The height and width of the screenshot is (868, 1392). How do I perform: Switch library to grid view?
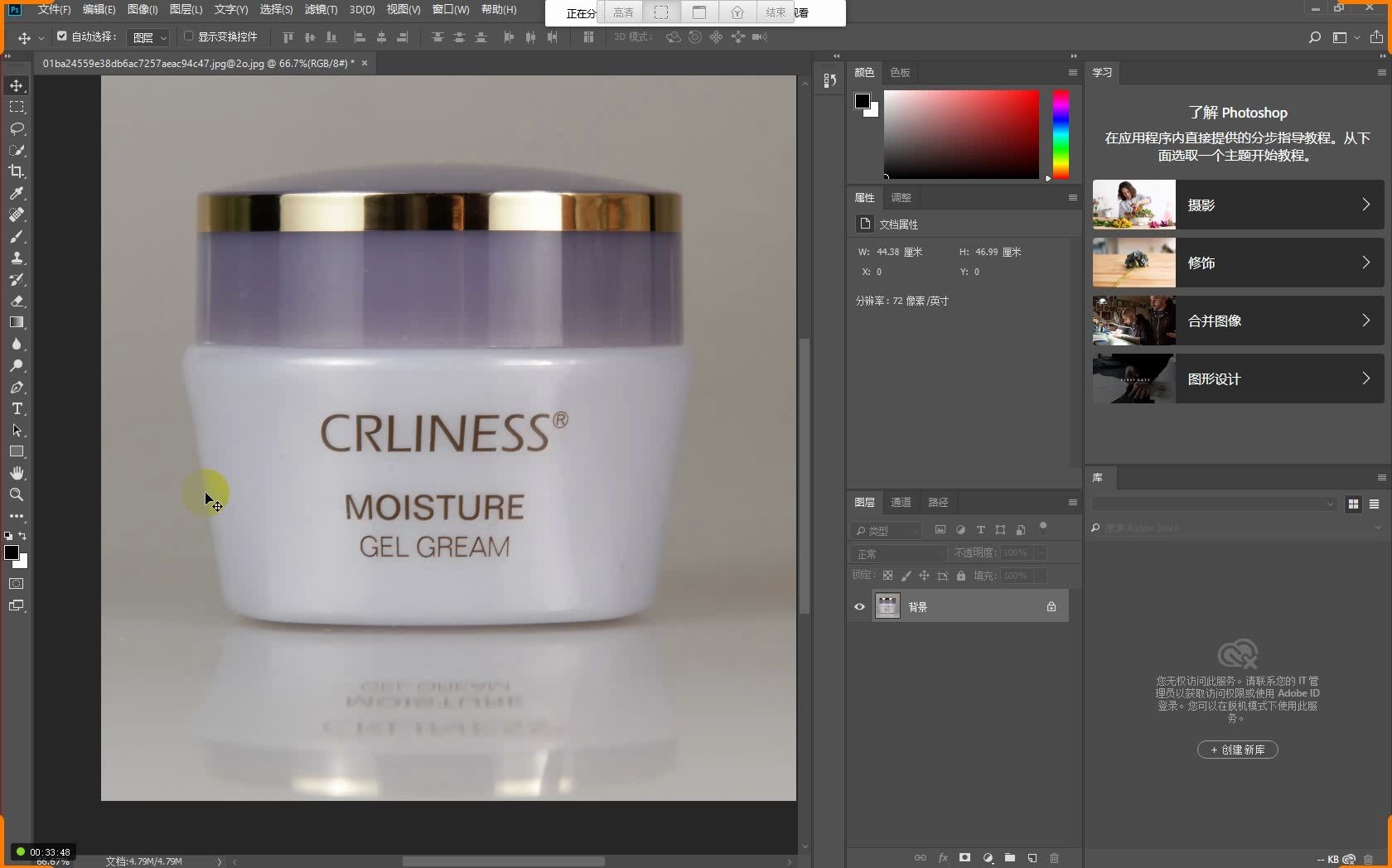[1353, 504]
